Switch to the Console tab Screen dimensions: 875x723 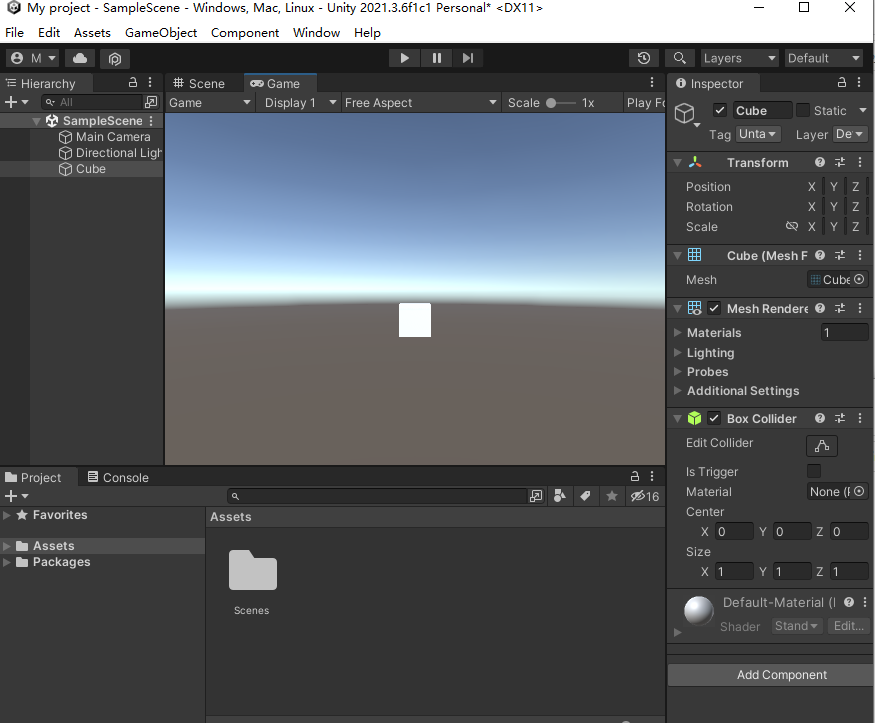click(x=118, y=478)
